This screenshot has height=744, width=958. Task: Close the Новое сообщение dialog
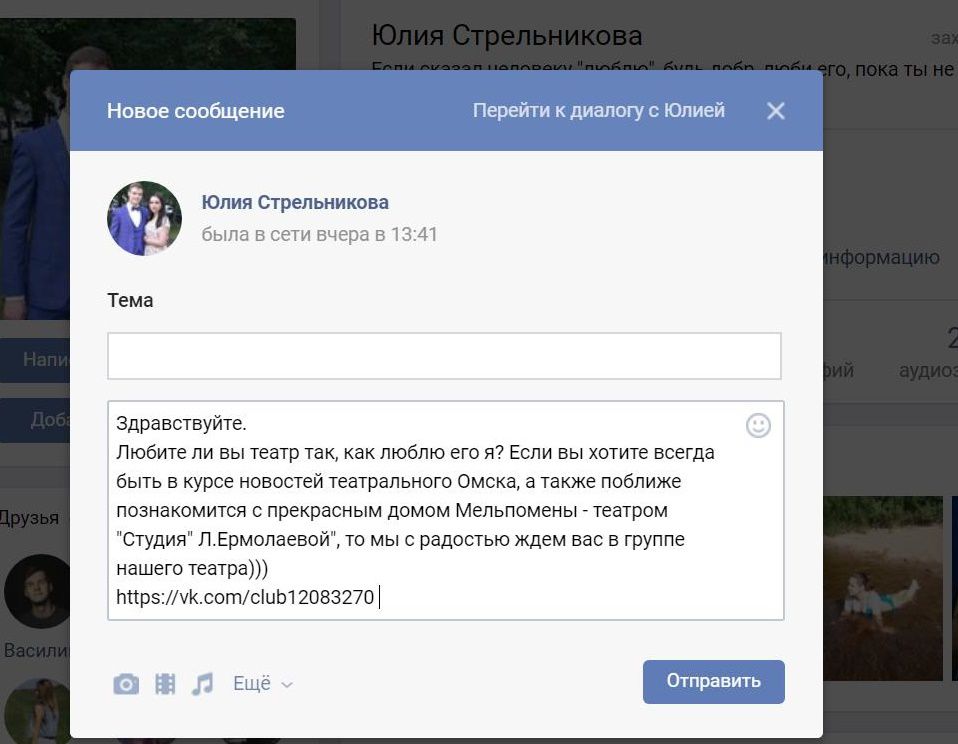tap(775, 111)
